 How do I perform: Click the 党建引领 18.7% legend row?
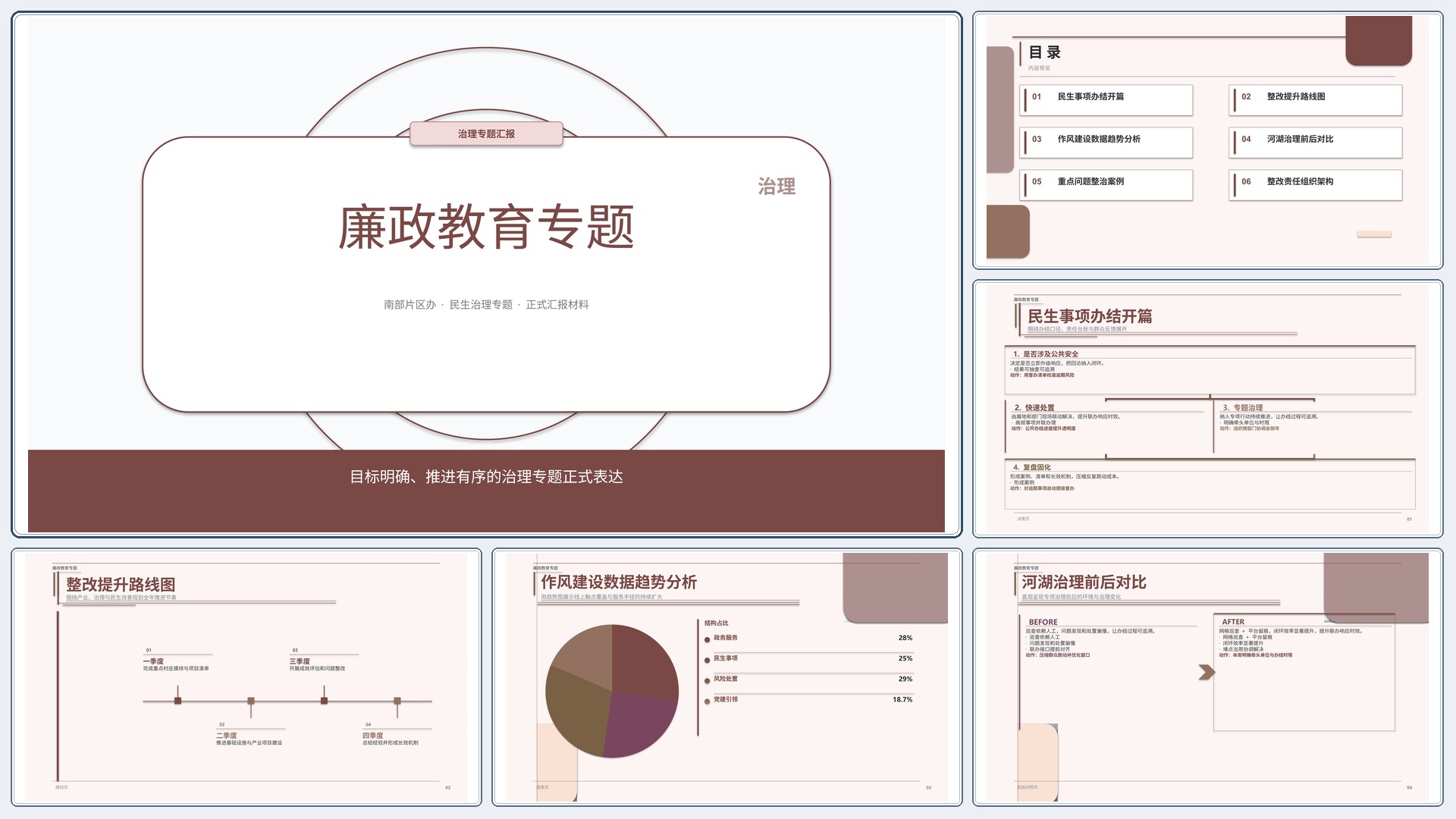point(808,699)
